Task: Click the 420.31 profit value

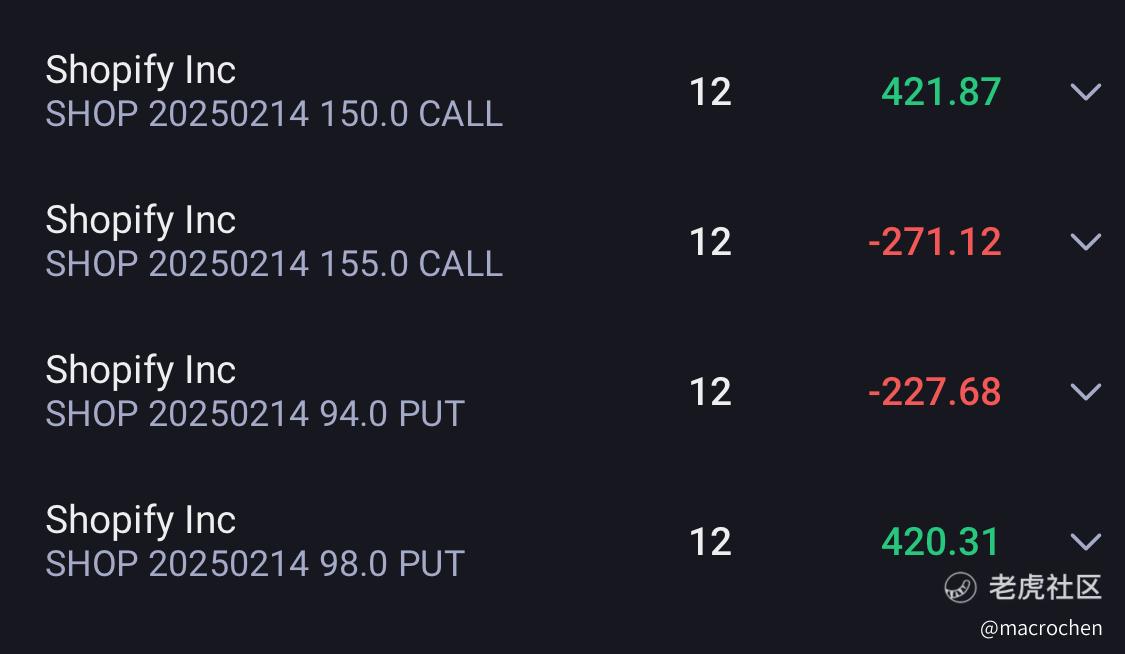Action: [941, 541]
